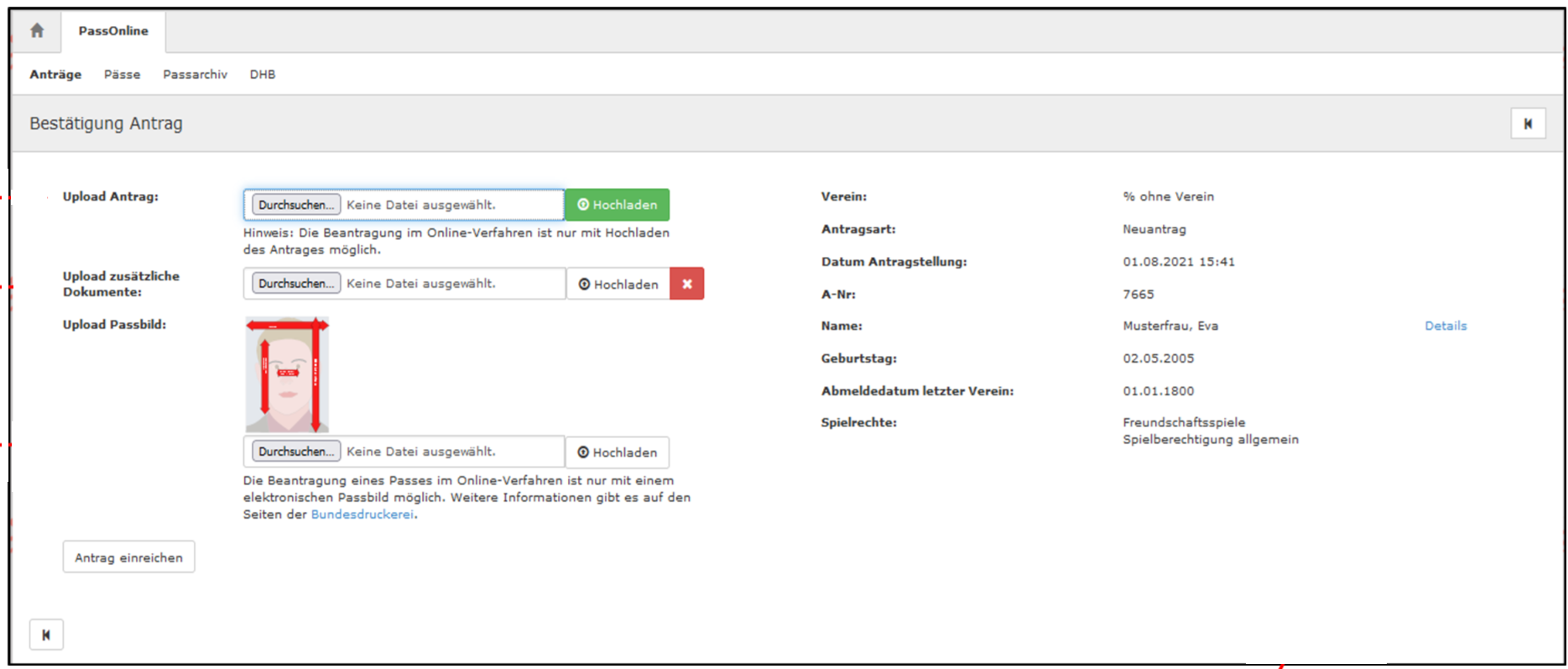Click the passport photo thumbnail
The image size is (1568, 669).
287,374
